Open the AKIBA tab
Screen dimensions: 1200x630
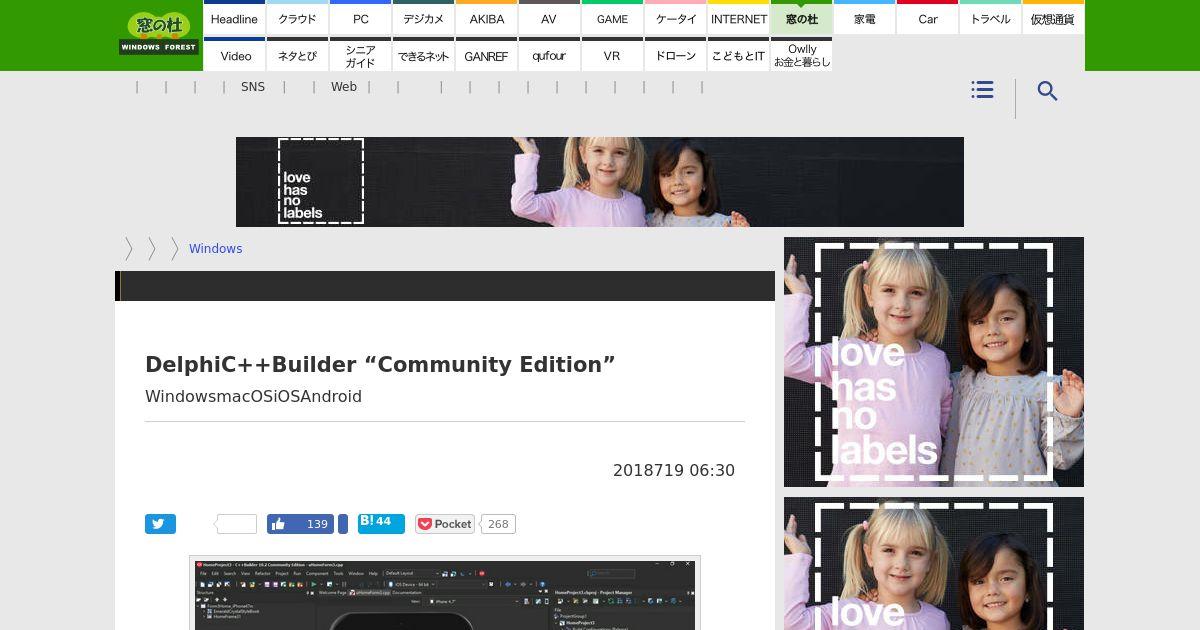(x=486, y=18)
